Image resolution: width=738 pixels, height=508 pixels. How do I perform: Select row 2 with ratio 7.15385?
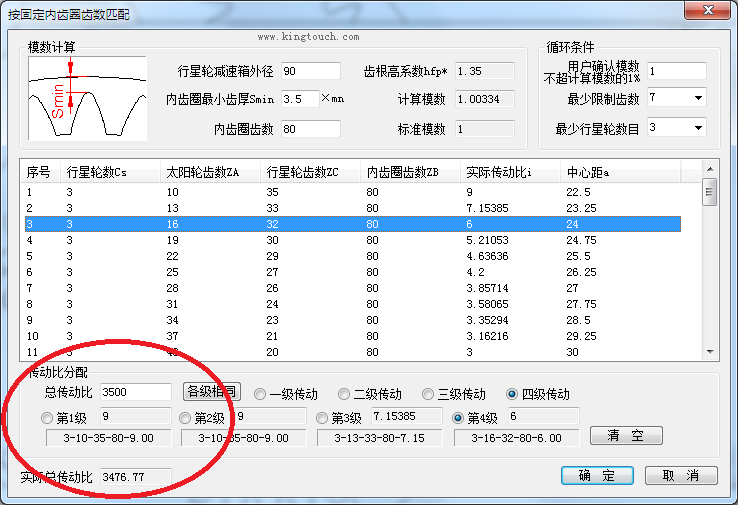pos(353,208)
